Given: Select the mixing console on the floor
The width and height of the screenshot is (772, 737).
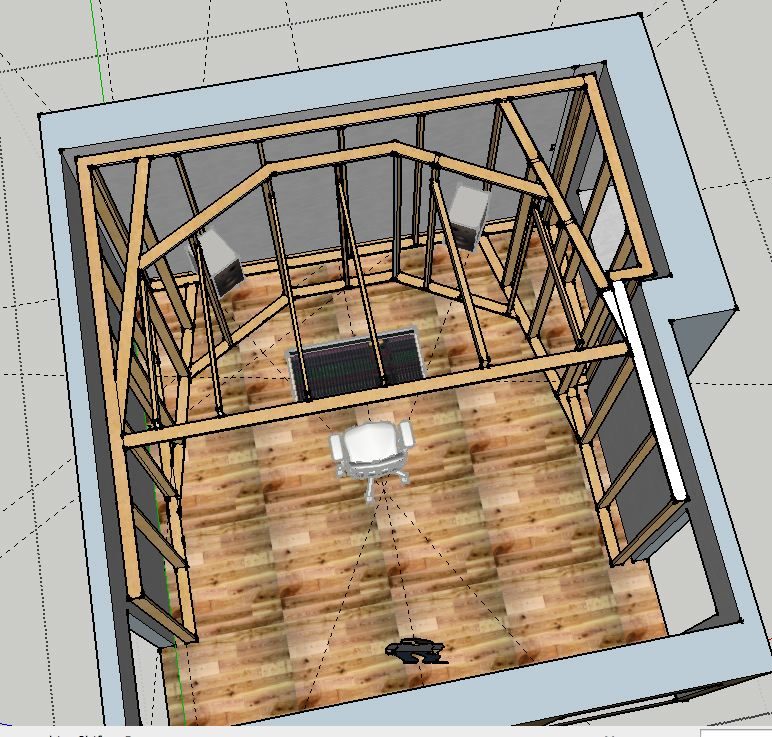Looking at the screenshot, I should (357, 365).
